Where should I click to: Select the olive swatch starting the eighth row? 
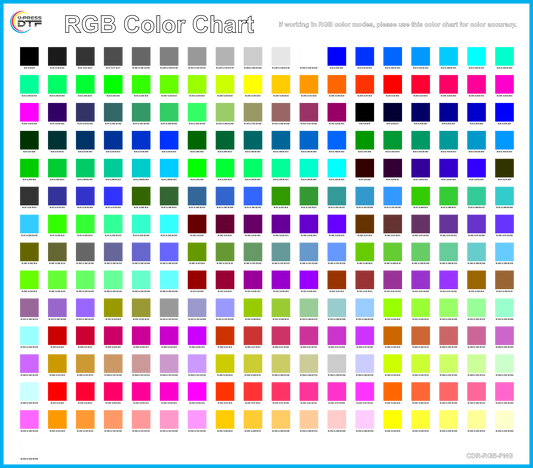(x=29, y=252)
